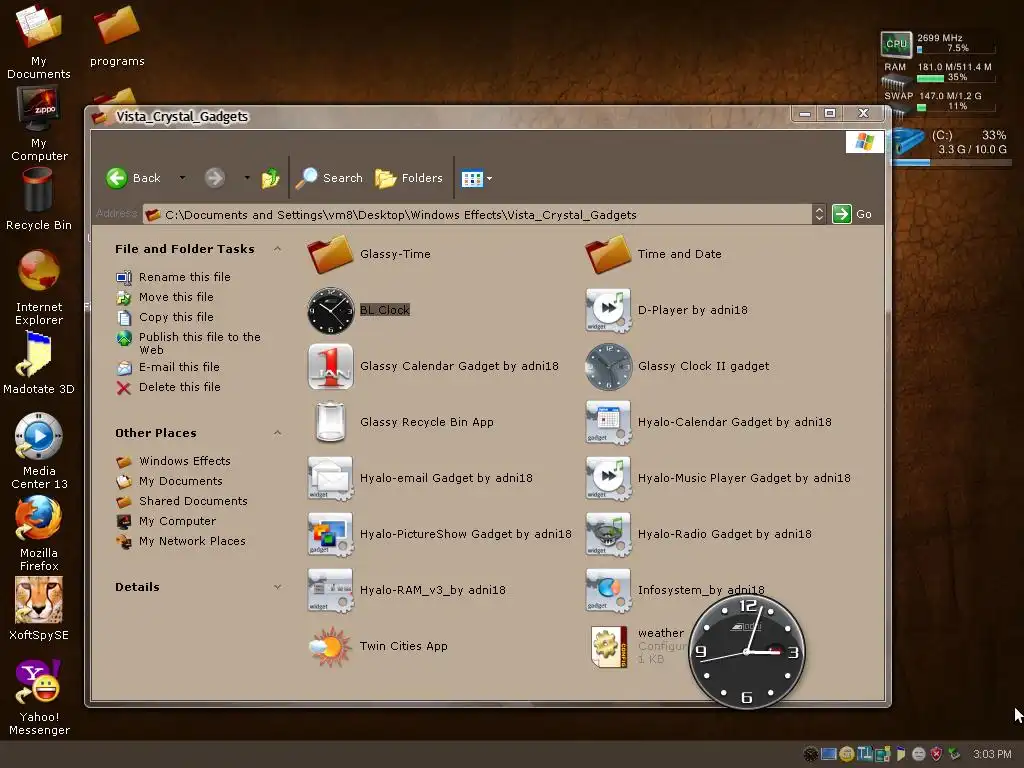This screenshot has height=768, width=1024.
Task: Launch Yahoo! Messenger shortcut
Action: [39, 697]
